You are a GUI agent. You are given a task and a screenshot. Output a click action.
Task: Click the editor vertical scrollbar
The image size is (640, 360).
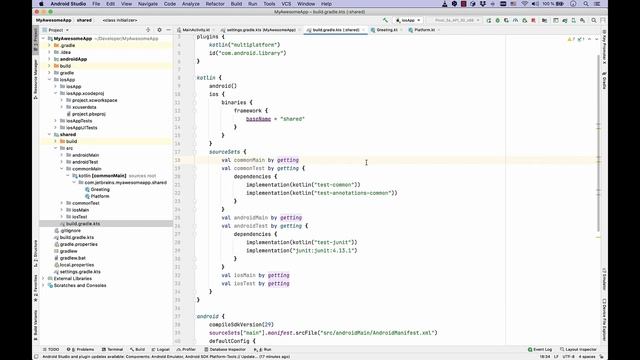click(598, 143)
